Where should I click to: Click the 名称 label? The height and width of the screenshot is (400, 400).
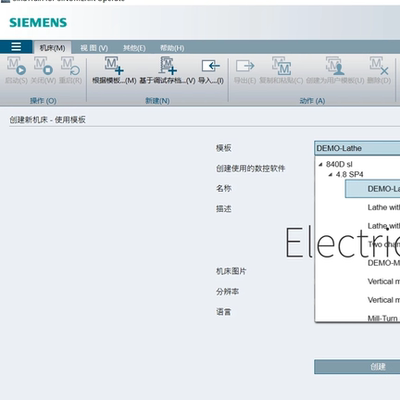(223, 188)
